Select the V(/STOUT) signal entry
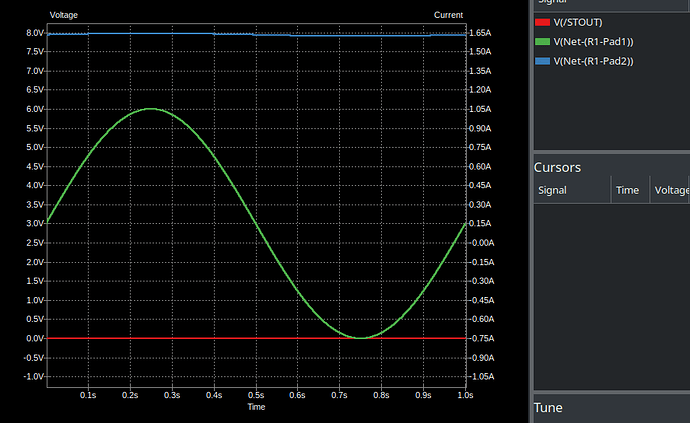 coord(577,22)
